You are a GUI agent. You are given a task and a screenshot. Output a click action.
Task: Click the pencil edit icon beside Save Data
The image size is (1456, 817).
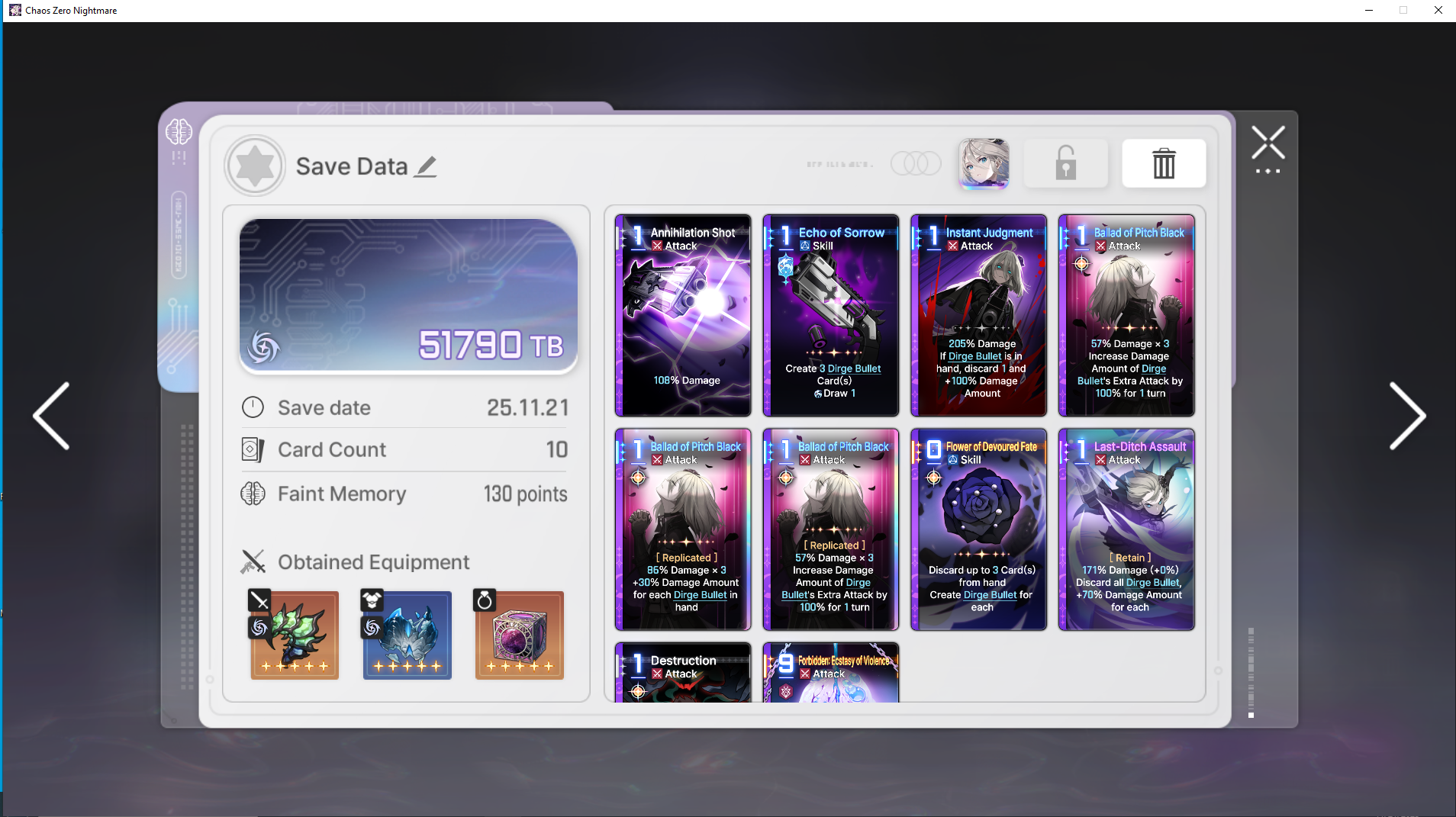pyautogui.click(x=426, y=166)
